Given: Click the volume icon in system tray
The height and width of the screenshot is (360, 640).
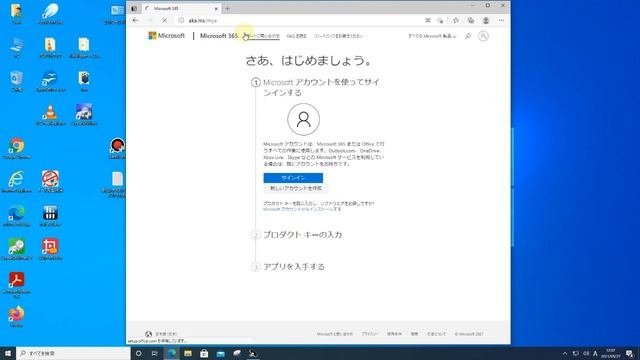Looking at the screenshot, I should click(586, 353).
